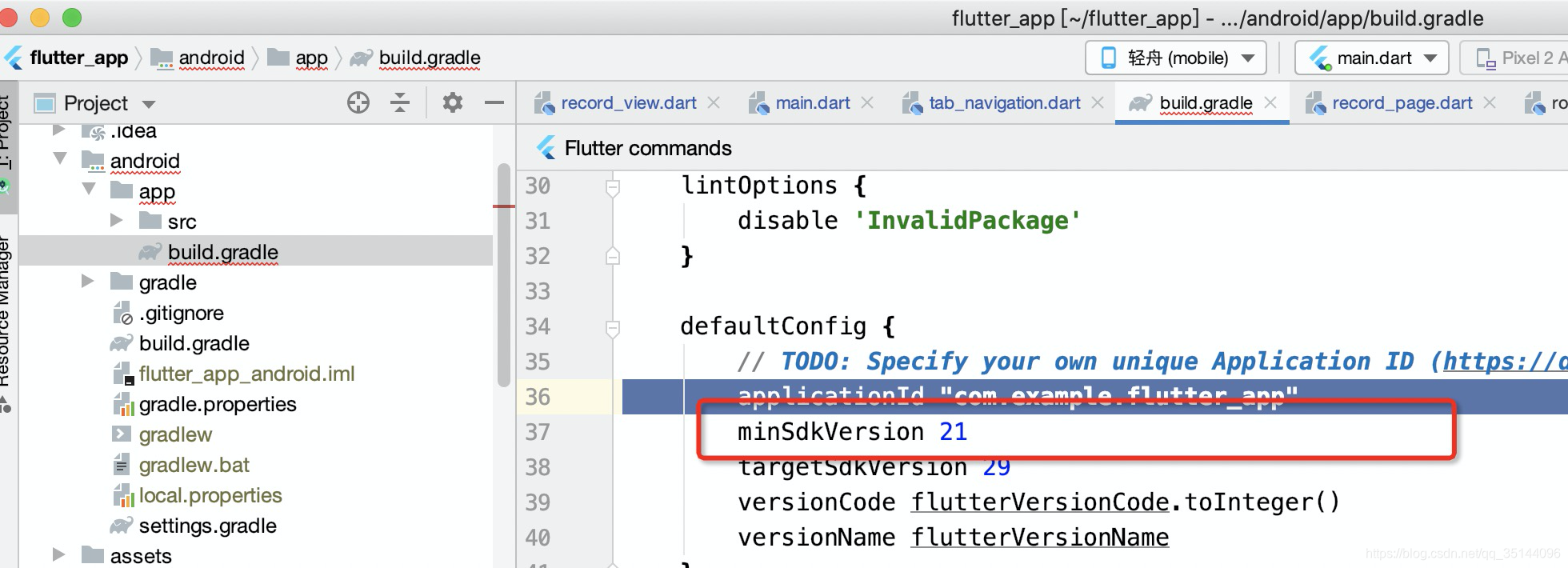Collapse the android folder in tree
Screen dimensions: 1568x568
pyautogui.click(x=60, y=159)
